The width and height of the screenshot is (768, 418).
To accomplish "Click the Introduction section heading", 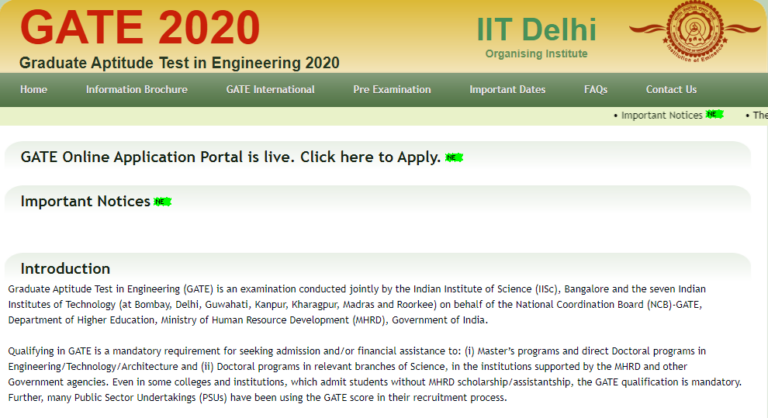I will point(65,268).
